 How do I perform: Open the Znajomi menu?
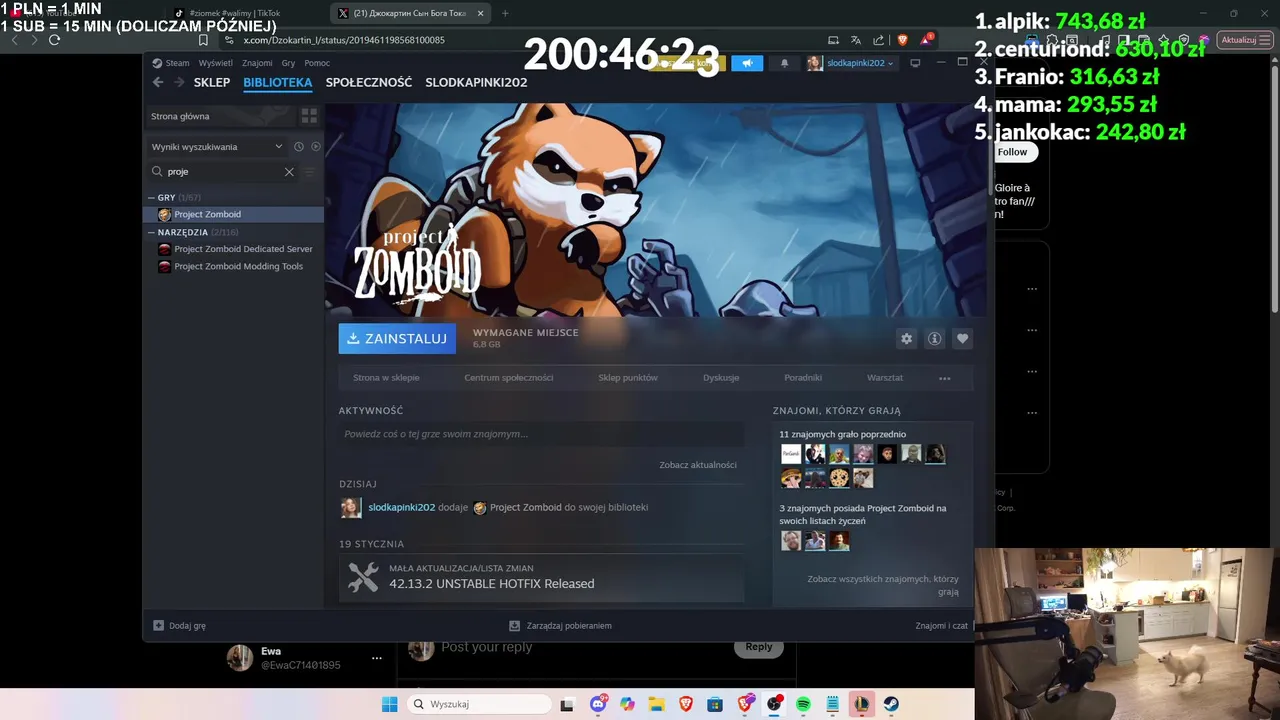coord(257,63)
